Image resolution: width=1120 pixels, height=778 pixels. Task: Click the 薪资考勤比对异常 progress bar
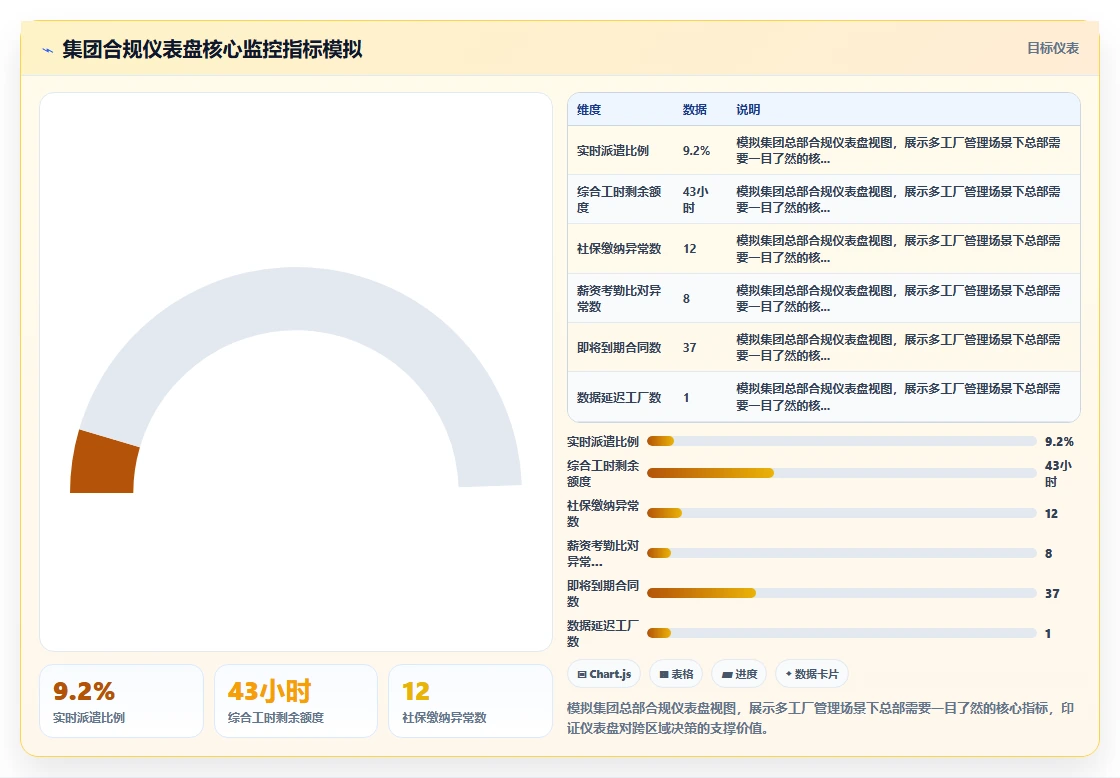point(841,553)
